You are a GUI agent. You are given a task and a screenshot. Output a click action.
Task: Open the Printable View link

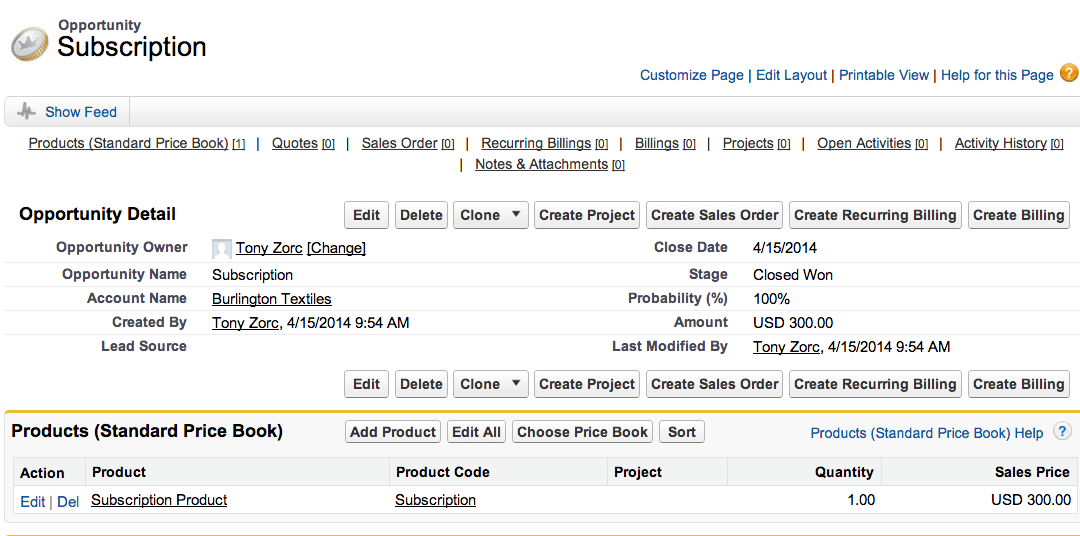tap(884, 75)
